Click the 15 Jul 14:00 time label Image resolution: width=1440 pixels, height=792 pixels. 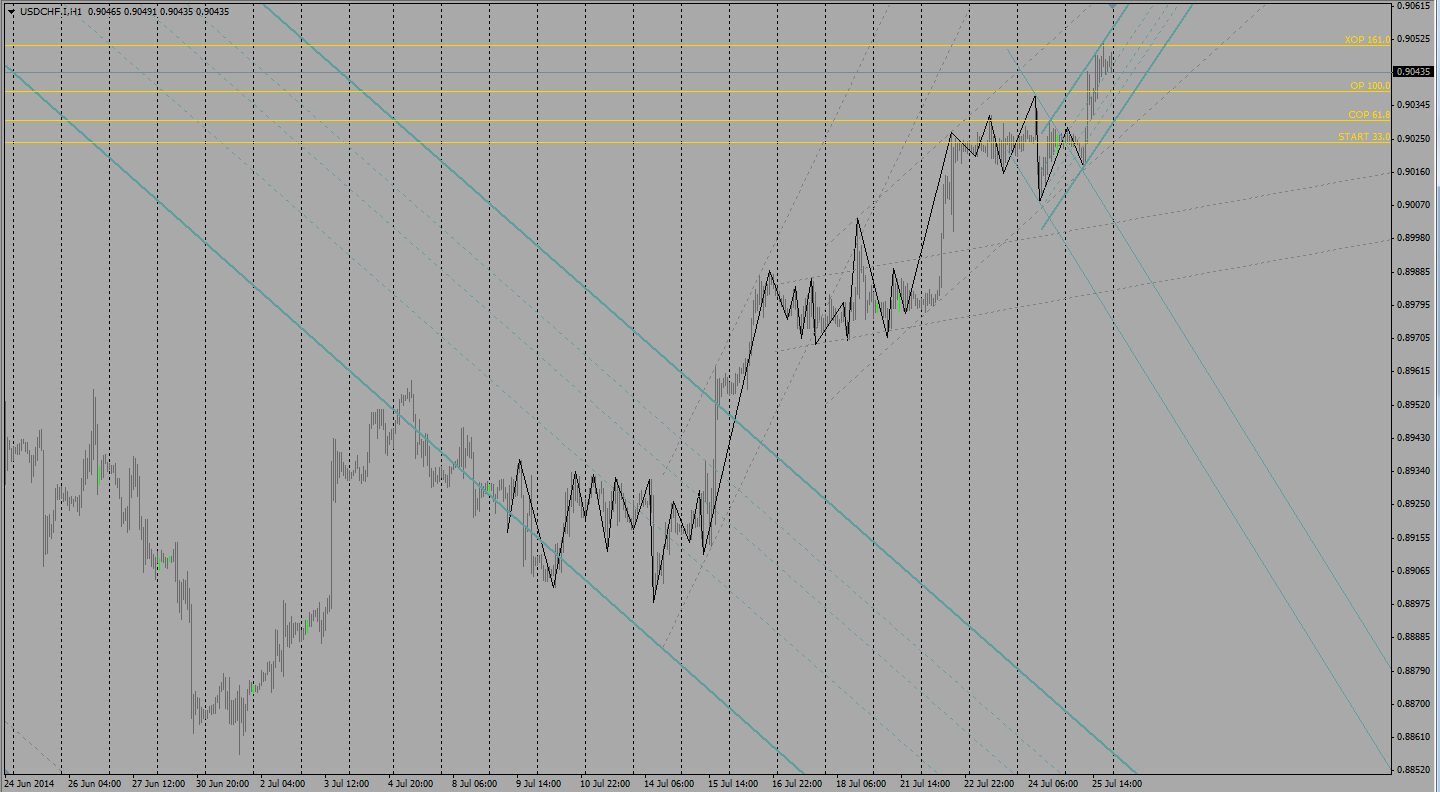(x=733, y=784)
